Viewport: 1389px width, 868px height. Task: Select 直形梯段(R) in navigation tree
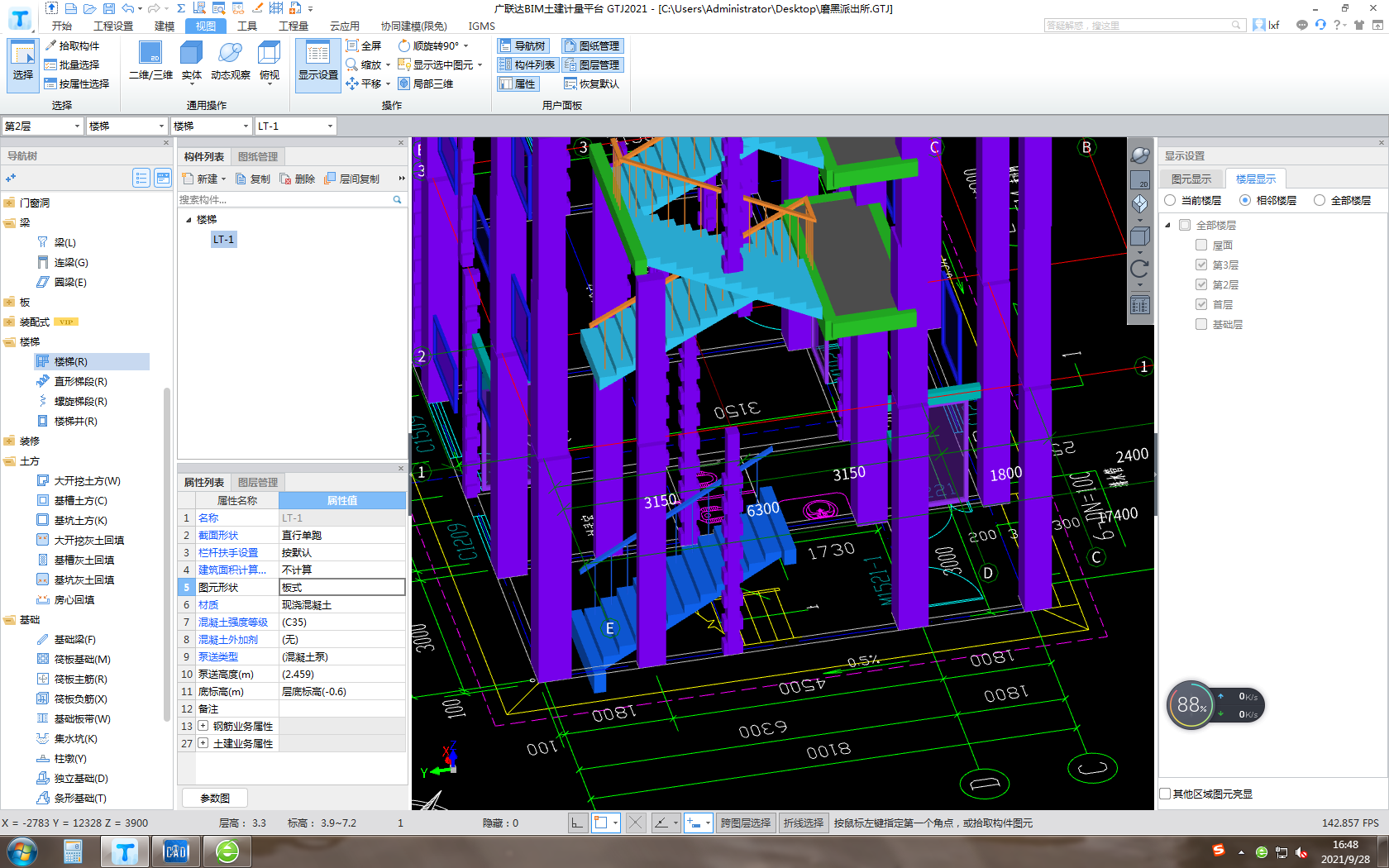(80, 381)
